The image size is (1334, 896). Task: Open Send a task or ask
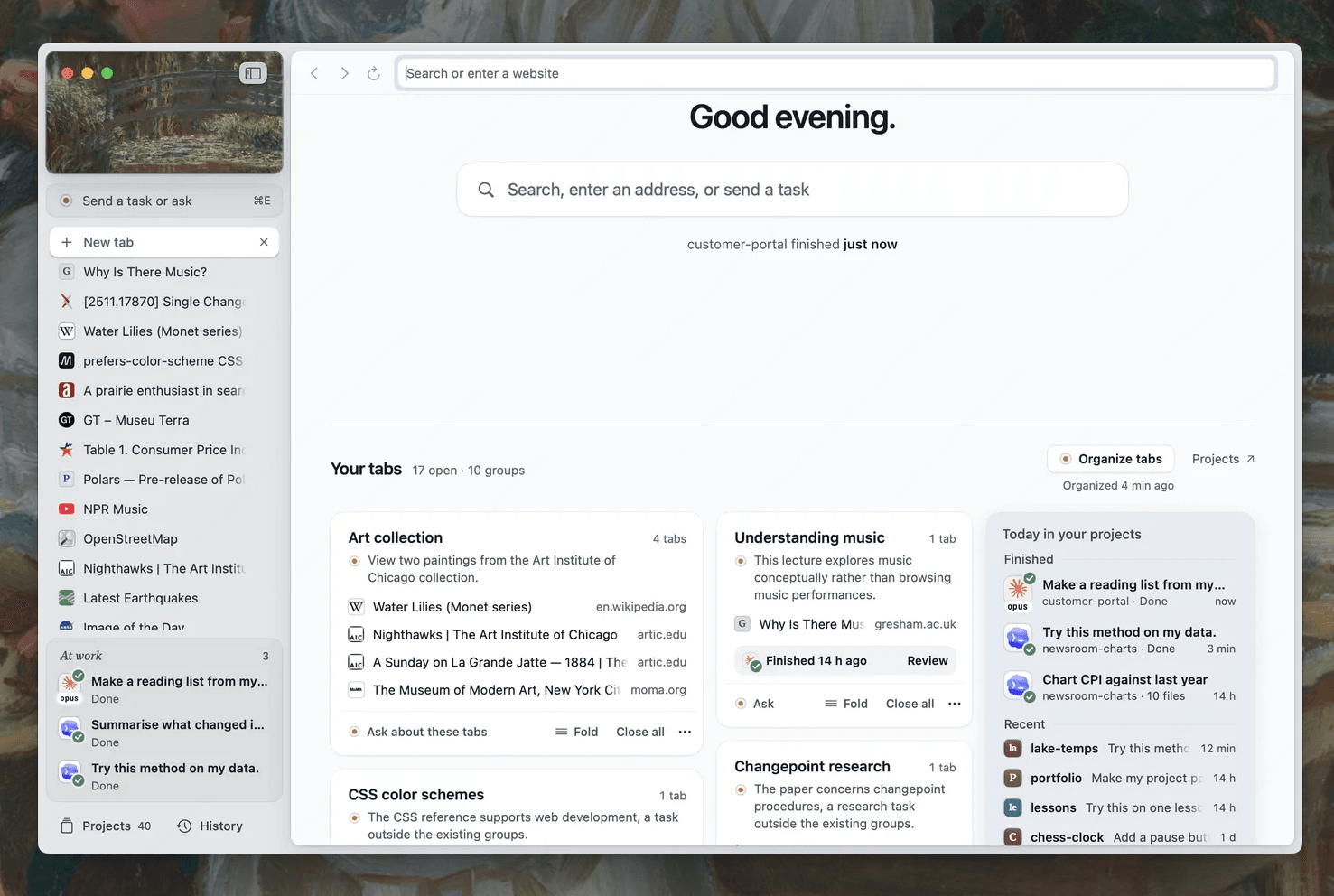pyautogui.click(x=164, y=201)
